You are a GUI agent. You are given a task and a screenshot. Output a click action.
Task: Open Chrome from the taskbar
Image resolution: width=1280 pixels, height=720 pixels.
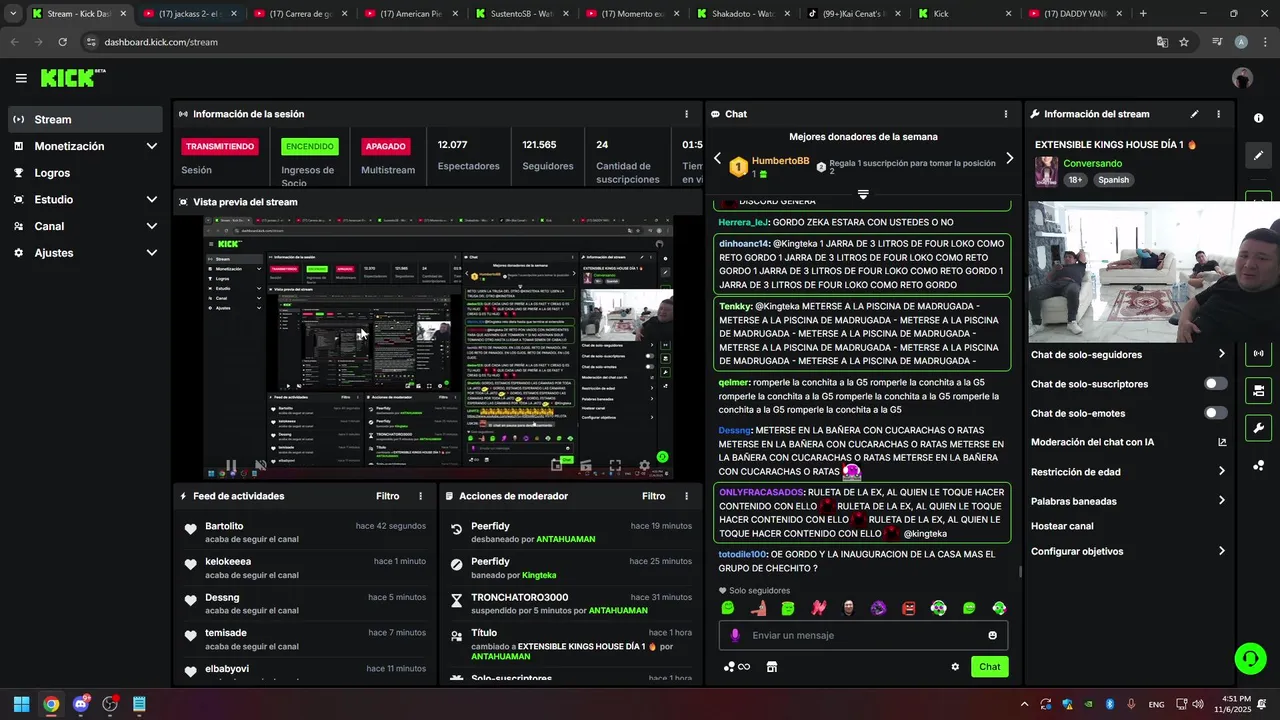[x=51, y=704]
